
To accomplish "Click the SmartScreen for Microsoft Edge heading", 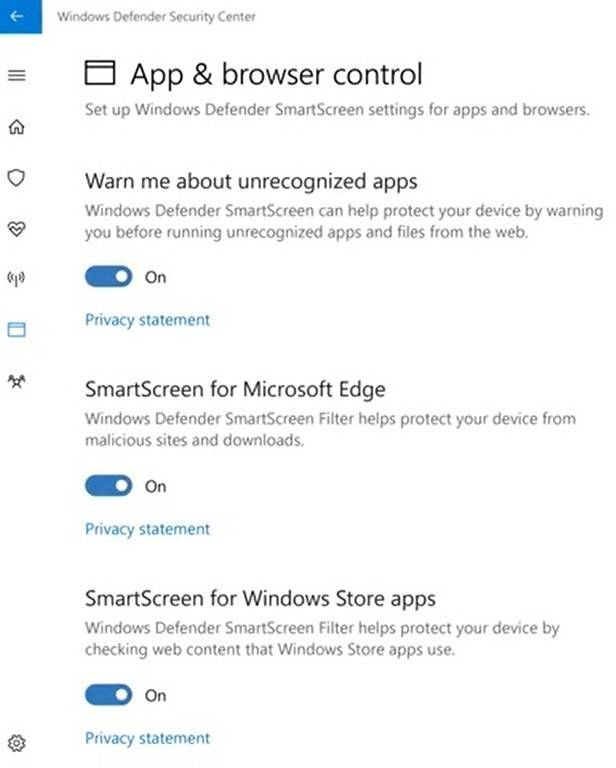I will 235,389.
